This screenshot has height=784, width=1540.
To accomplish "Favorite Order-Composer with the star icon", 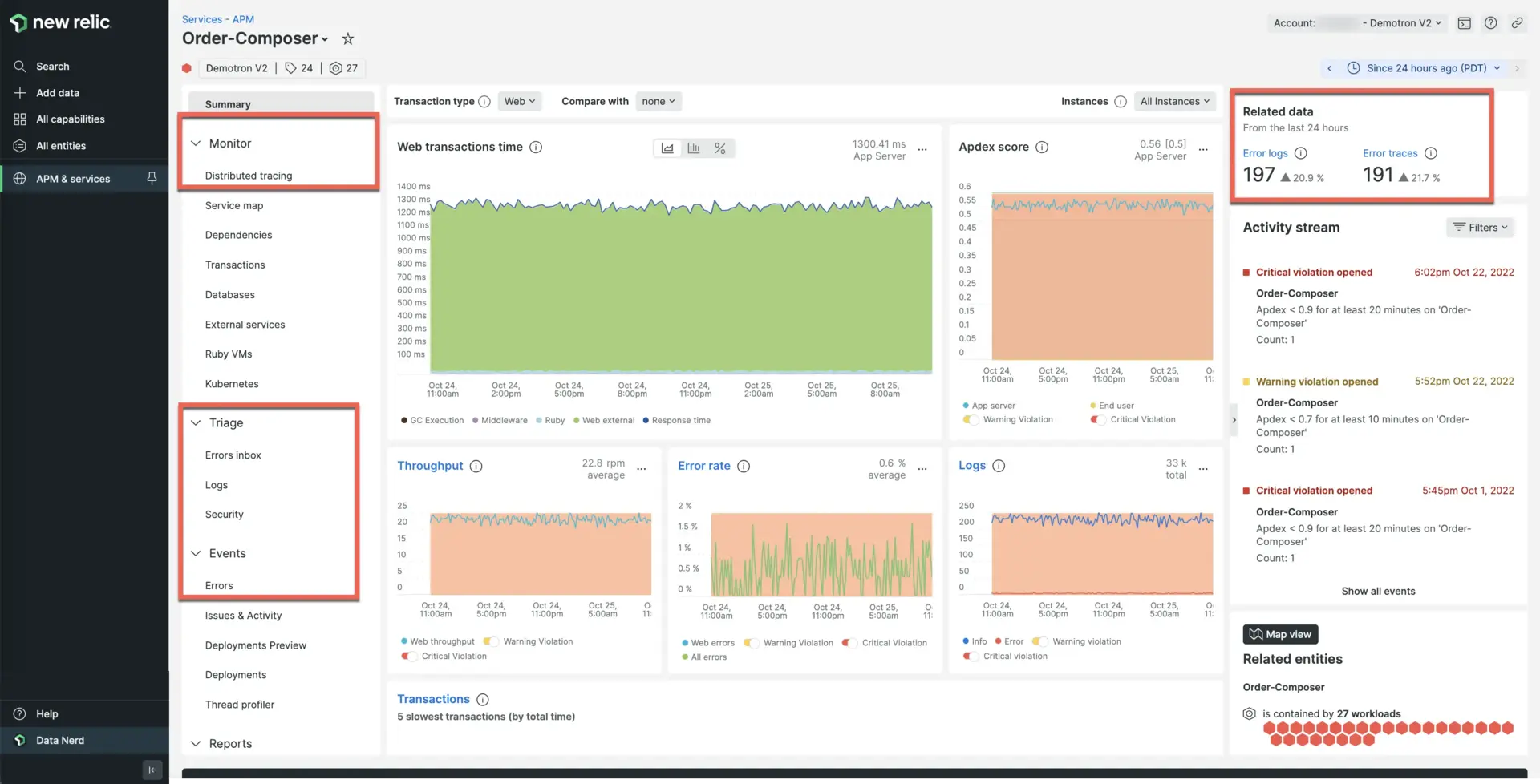I will pyautogui.click(x=347, y=38).
